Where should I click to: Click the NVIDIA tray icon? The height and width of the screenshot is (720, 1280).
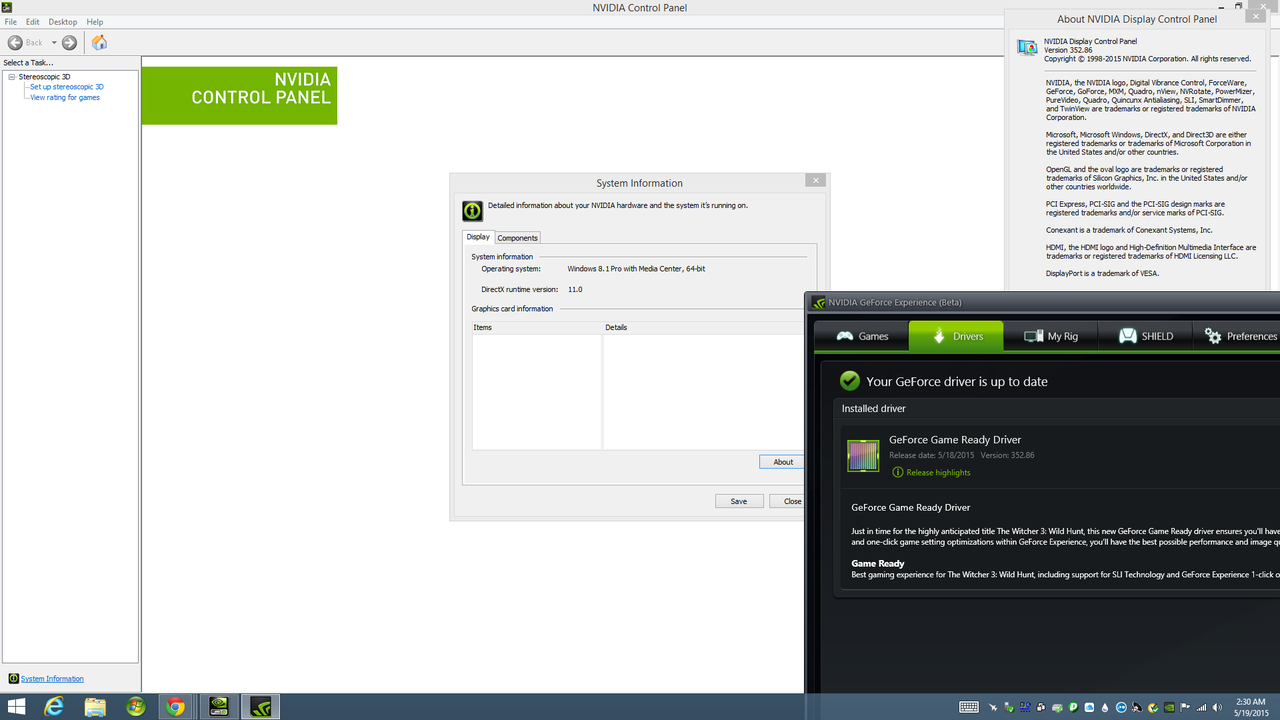(1169, 707)
